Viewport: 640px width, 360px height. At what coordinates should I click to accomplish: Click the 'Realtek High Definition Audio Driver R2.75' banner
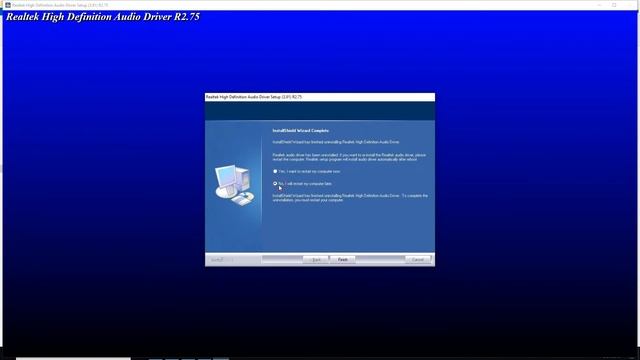pos(103,17)
